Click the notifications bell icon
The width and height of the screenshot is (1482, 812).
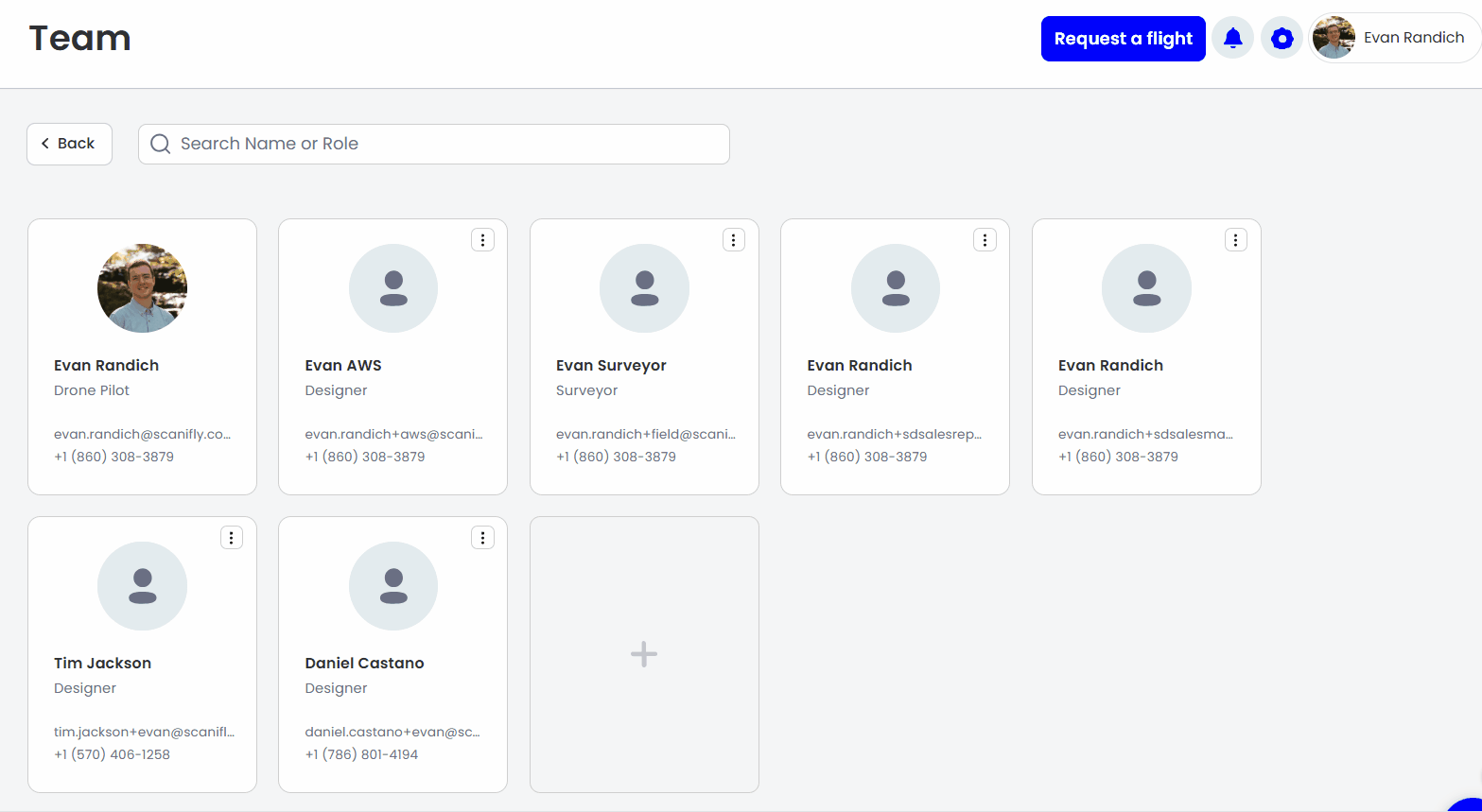(x=1232, y=39)
